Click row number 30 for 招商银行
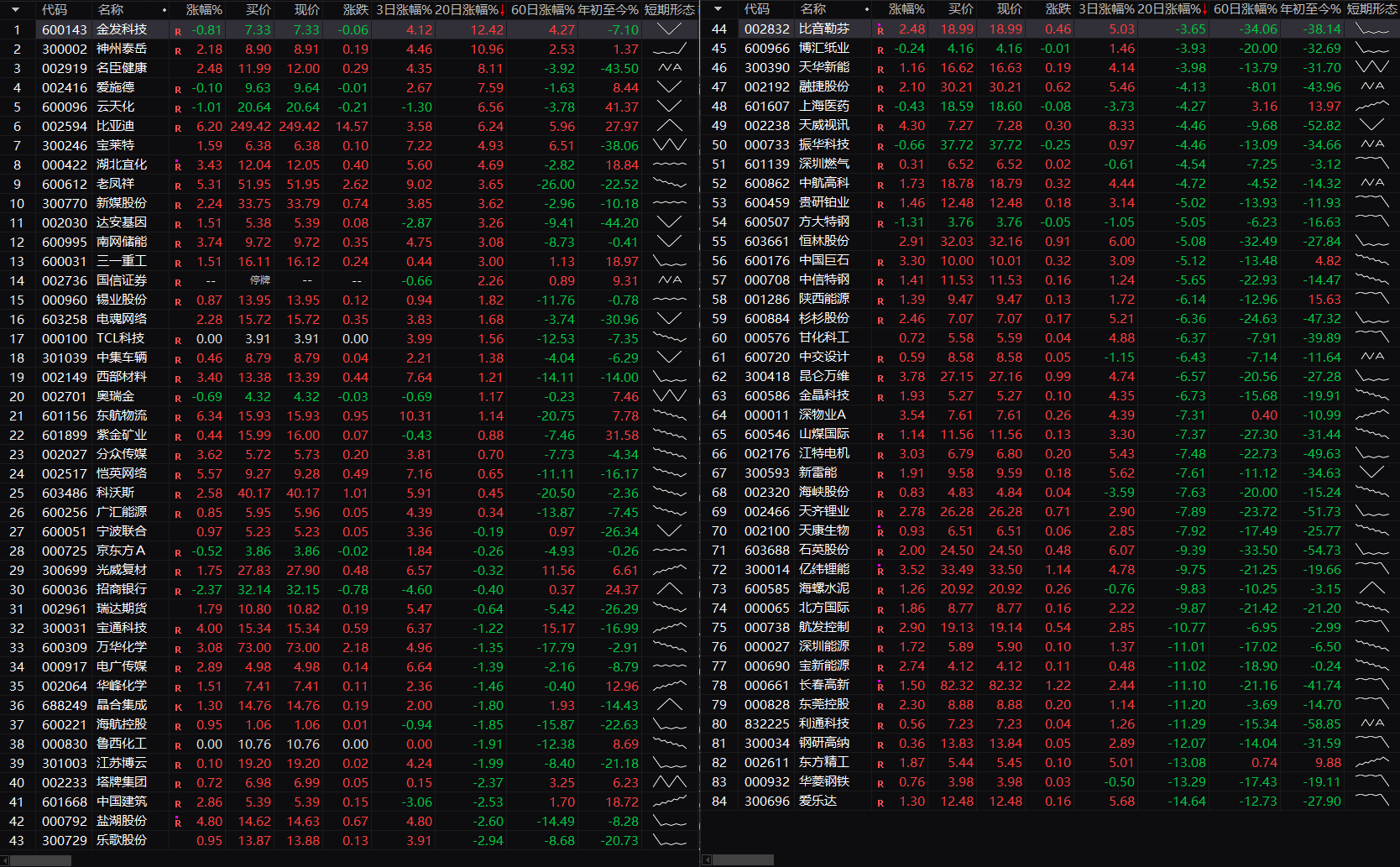Viewport: 1400px width, 867px height. [x=17, y=589]
